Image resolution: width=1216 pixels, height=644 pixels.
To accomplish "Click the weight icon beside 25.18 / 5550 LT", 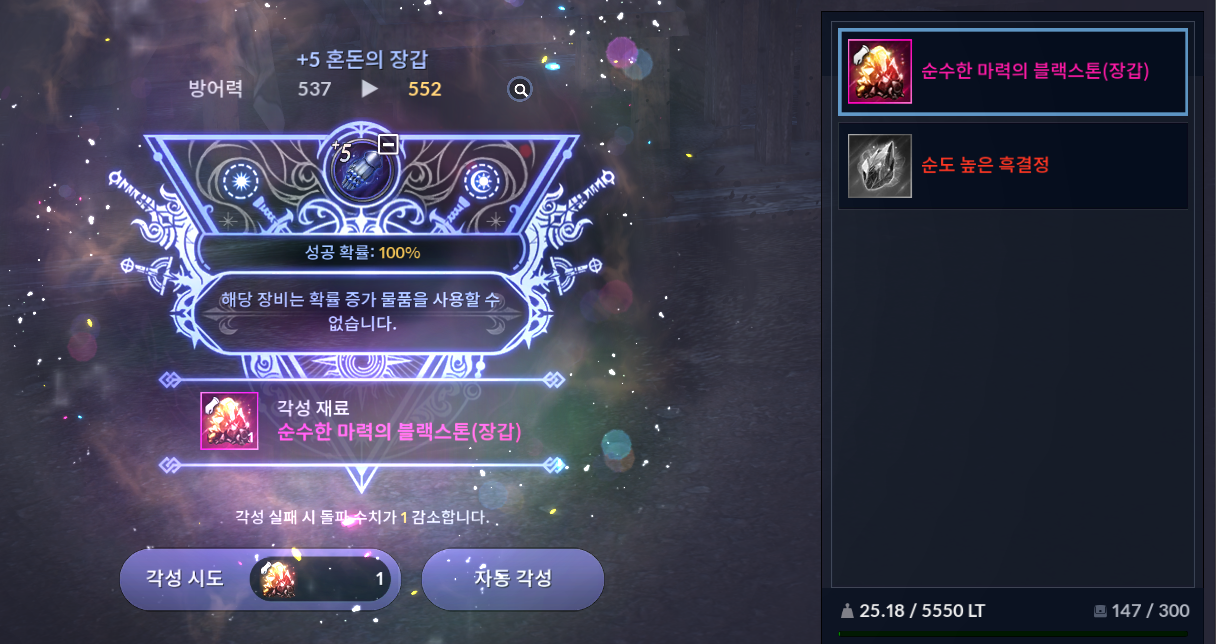I will point(848,610).
